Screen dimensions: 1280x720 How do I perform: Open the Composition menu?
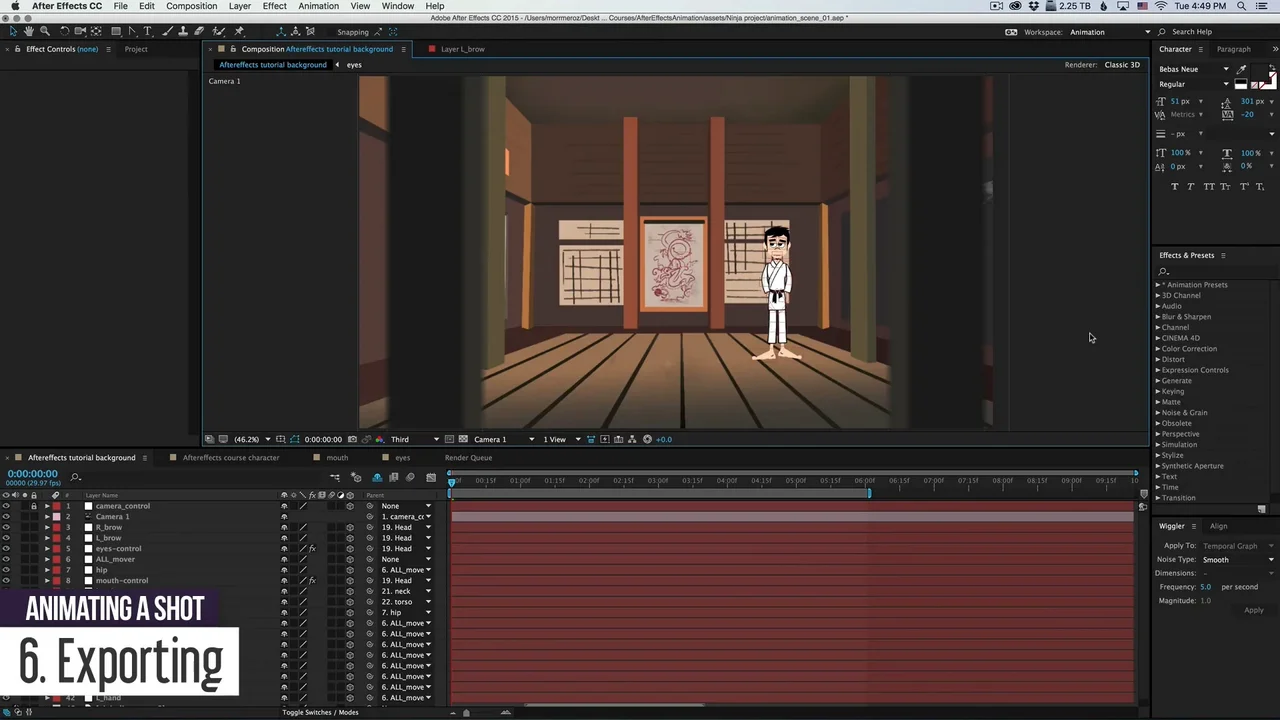[191, 6]
